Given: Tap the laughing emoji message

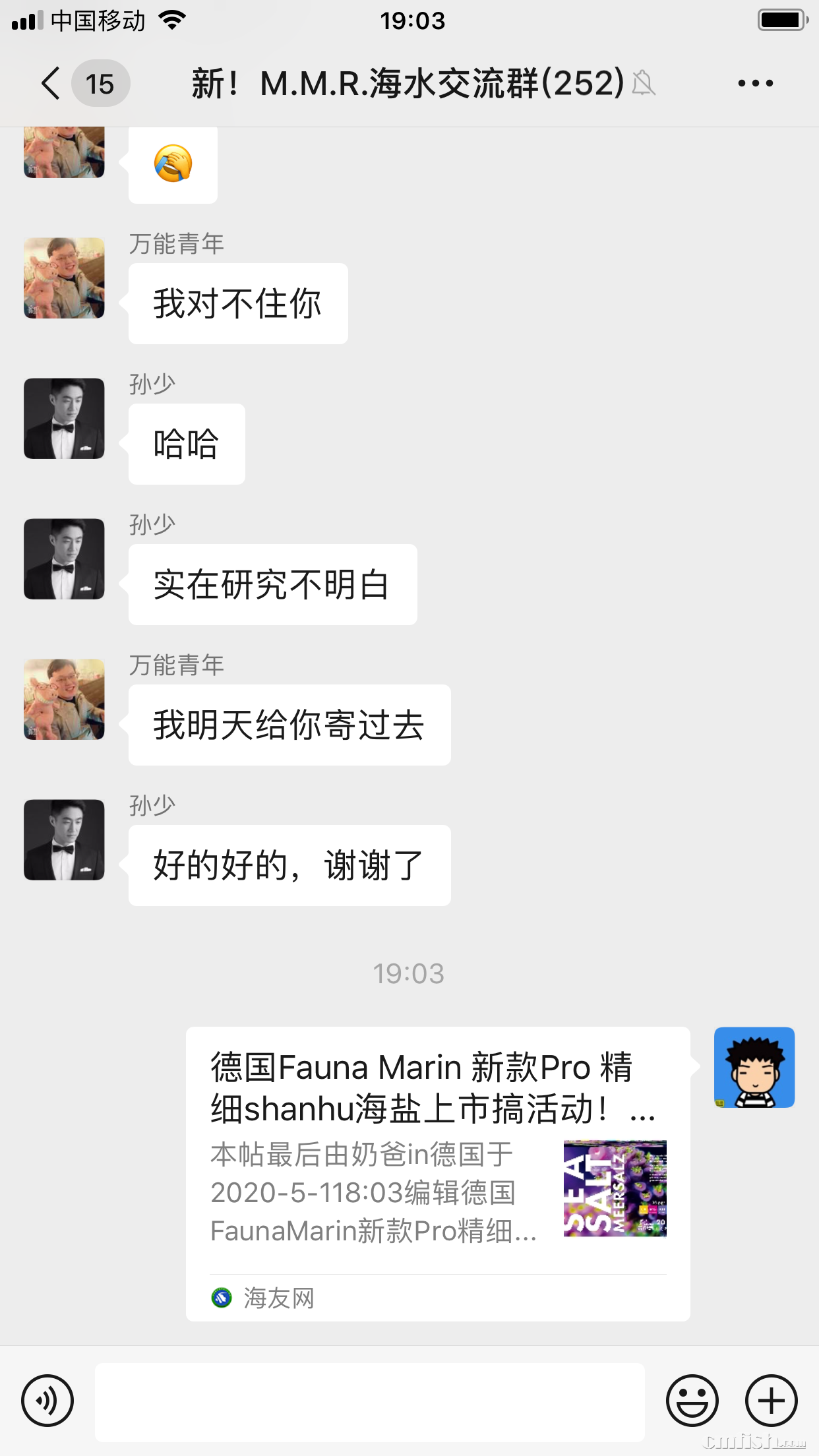Looking at the screenshot, I should coord(173,165).
